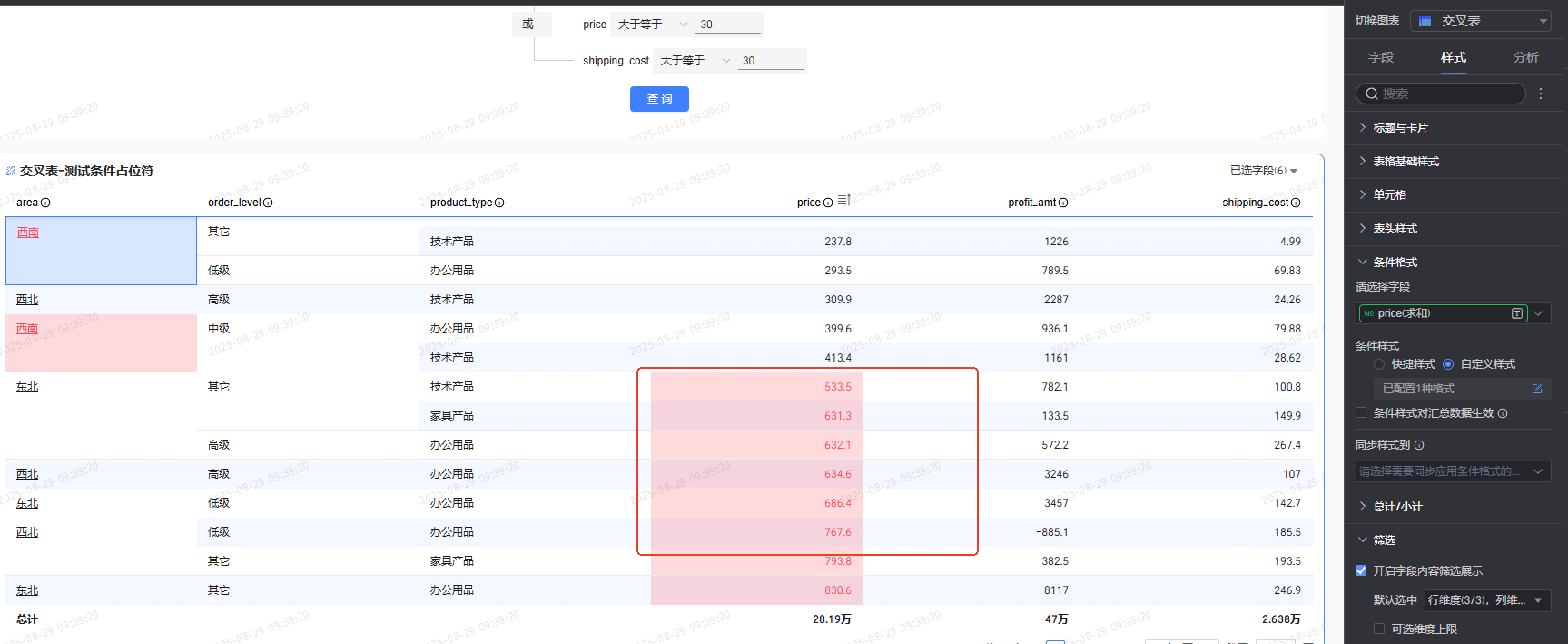This screenshot has height=644, width=1568.
Task: Switch to the 分析 tab
Action: (1525, 57)
